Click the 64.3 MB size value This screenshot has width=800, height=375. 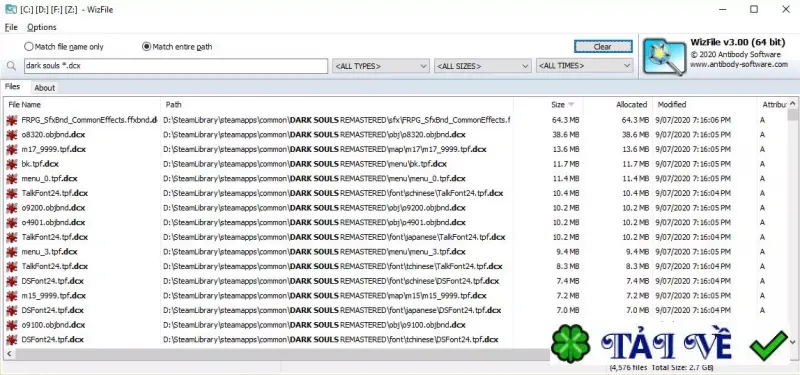pyautogui.click(x=565, y=120)
